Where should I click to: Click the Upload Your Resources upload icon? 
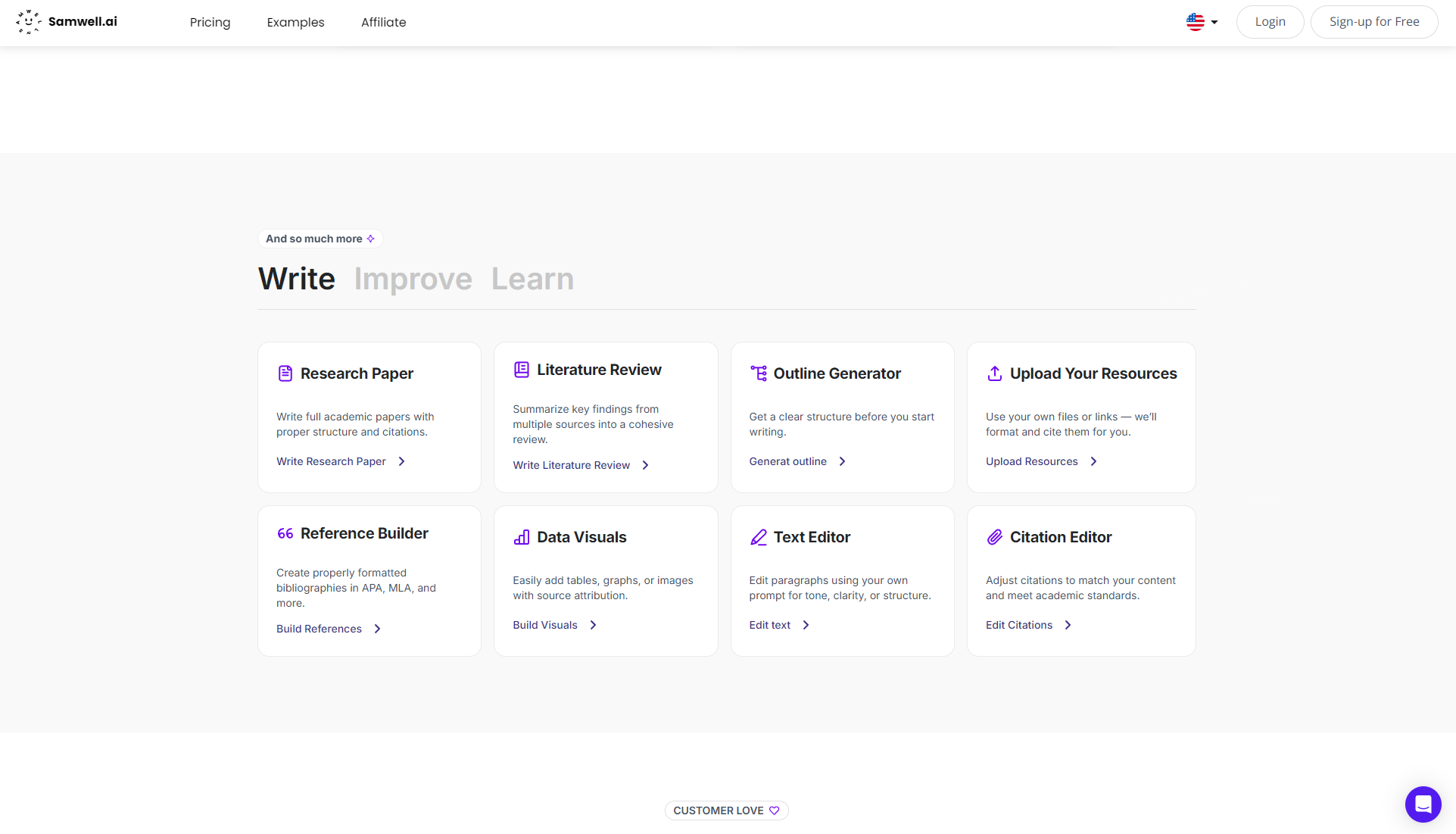pyautogui.click(x=994, y=373)
